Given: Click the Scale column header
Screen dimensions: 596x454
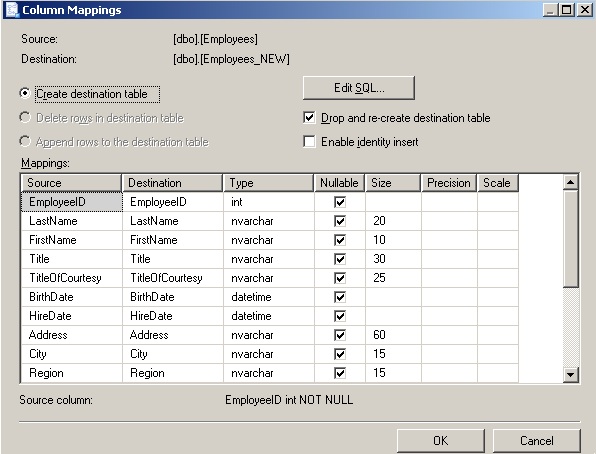Looking at the screenshot, I should pos(498,183).
